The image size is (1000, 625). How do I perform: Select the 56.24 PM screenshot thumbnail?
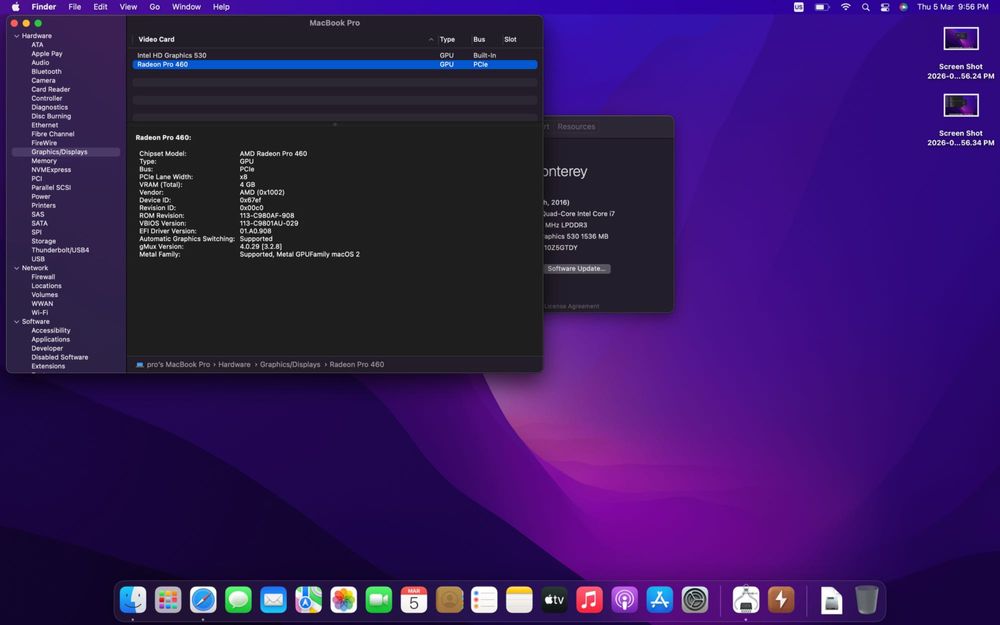coord(961,40)
